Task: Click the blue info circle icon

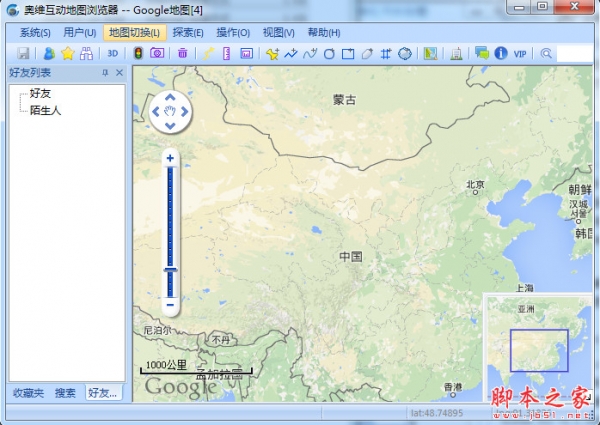Action: [x=501, y=53]
